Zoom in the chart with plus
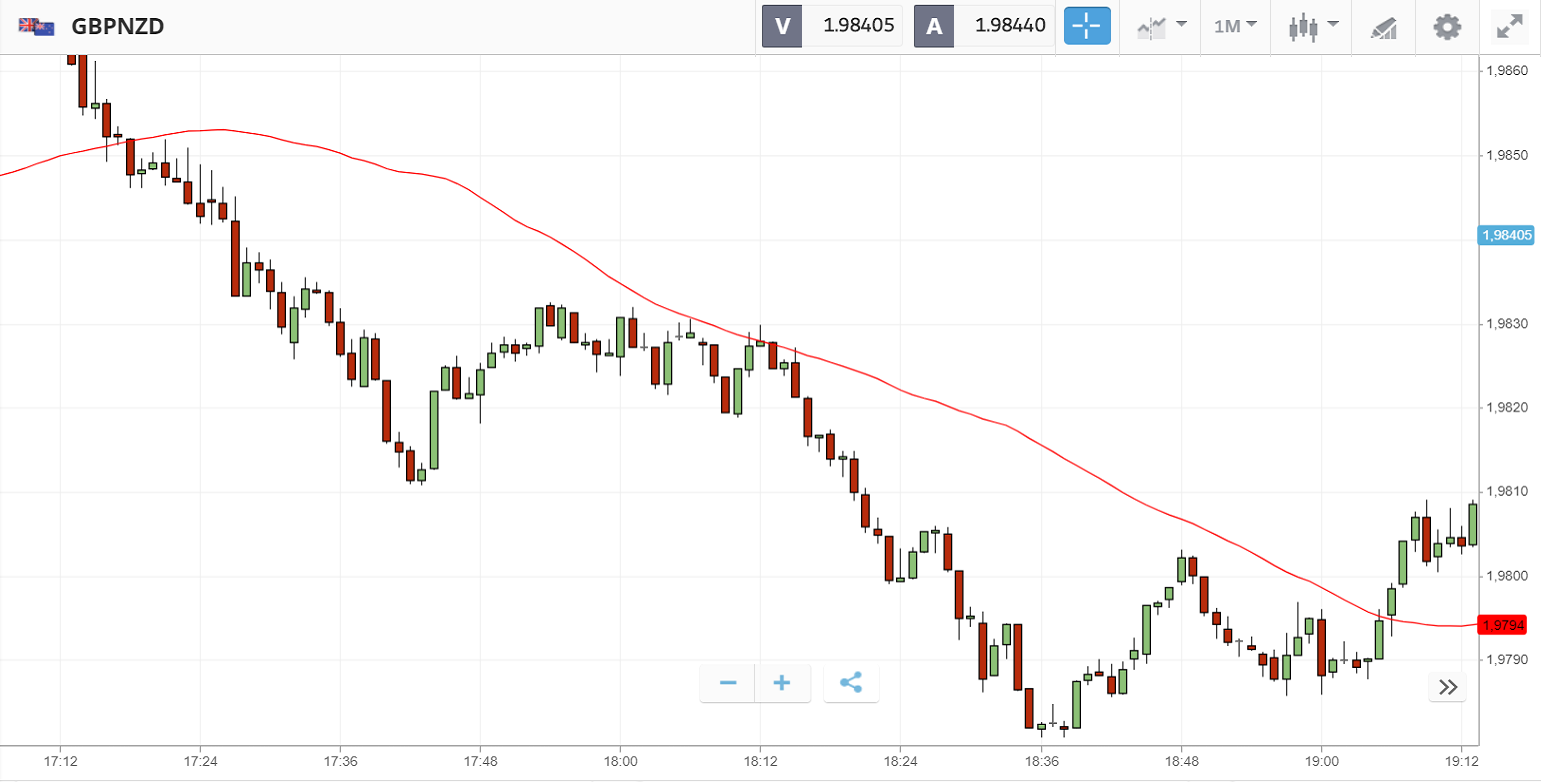This screenshot has width=1541, height=782. click(782, 683)
